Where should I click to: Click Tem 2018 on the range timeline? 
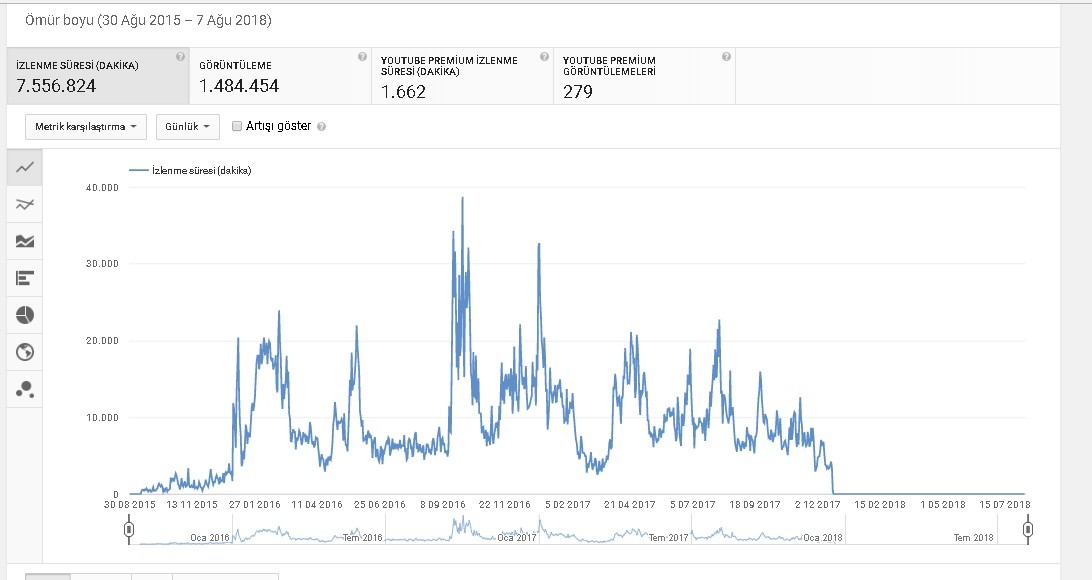[973, 538]
